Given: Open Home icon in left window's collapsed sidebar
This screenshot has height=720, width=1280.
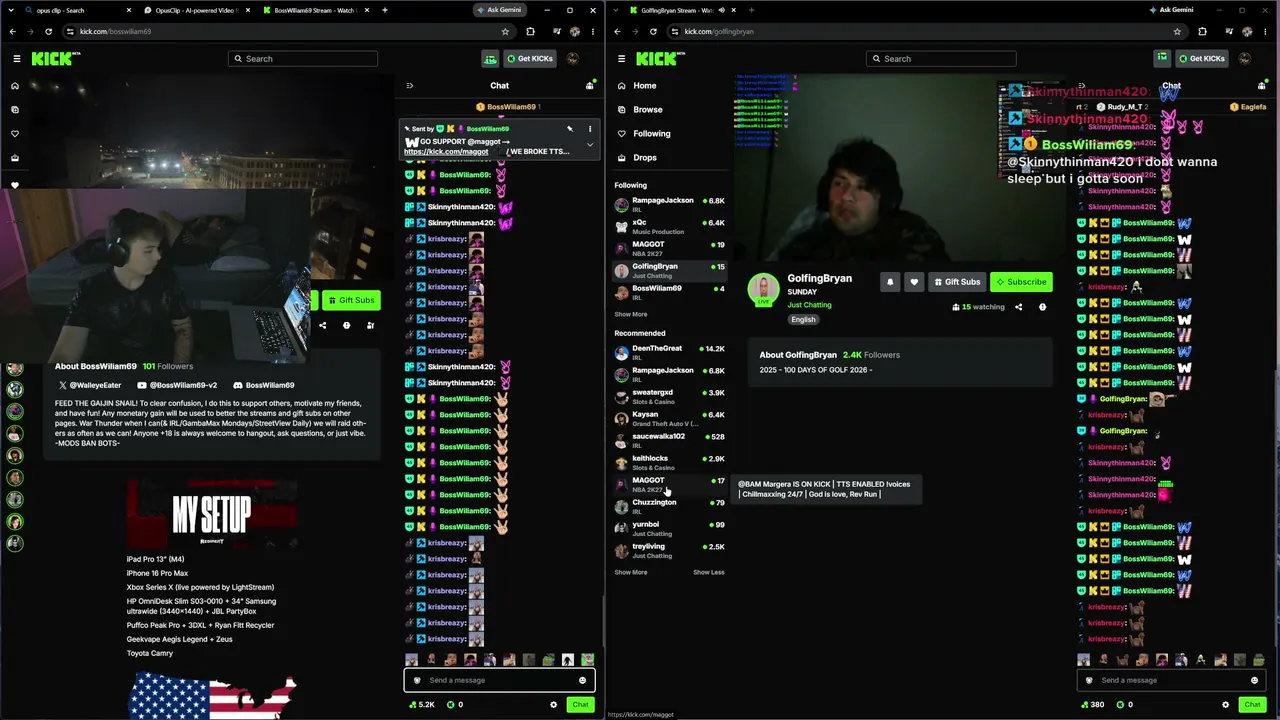Looking at the screenshot, I should click(x=15, y=86).
